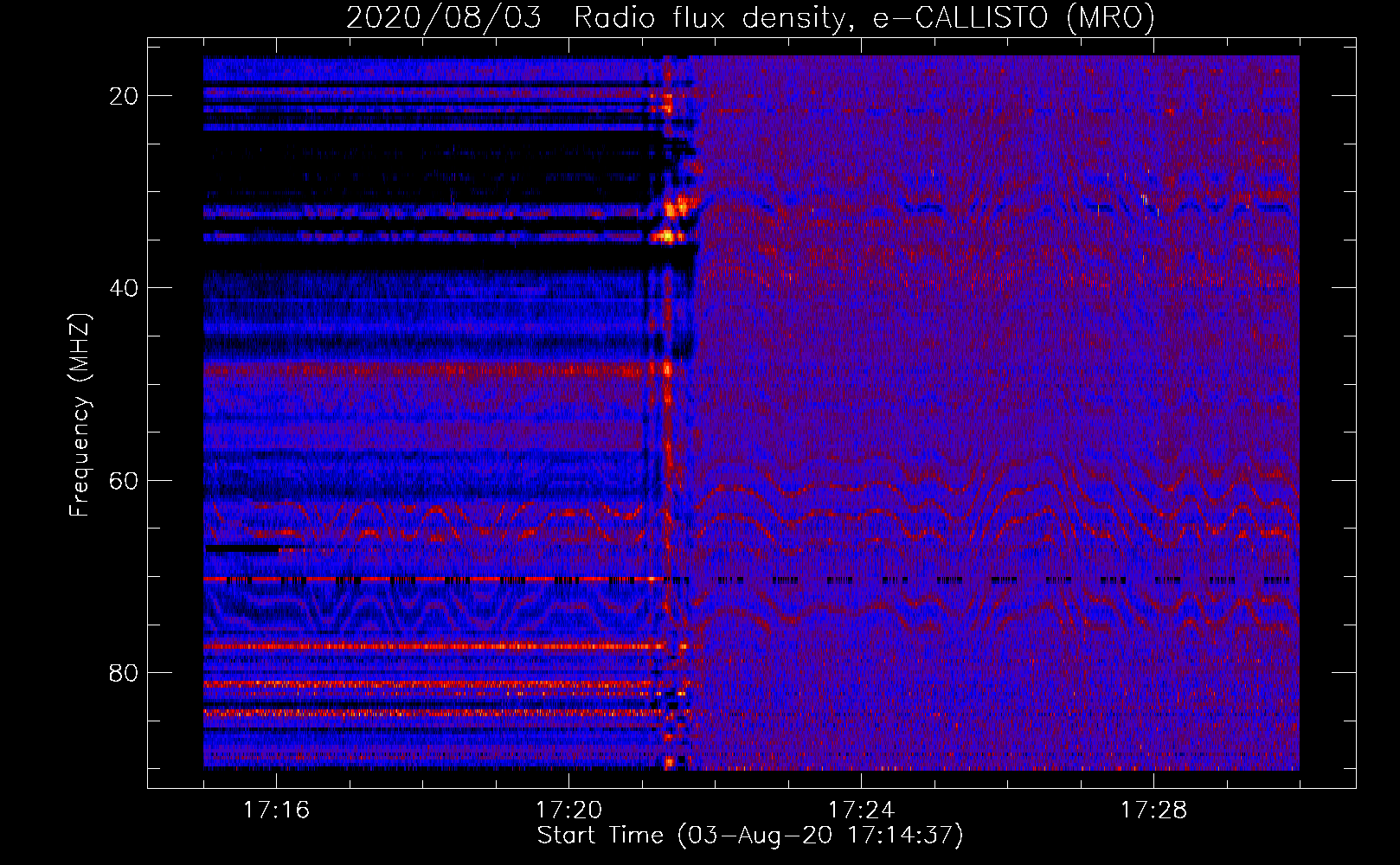Click the 'Start Time (03-Aug-20 17:14:37)' label
This screenshot has height=865, width=1400.
point(750,836)
